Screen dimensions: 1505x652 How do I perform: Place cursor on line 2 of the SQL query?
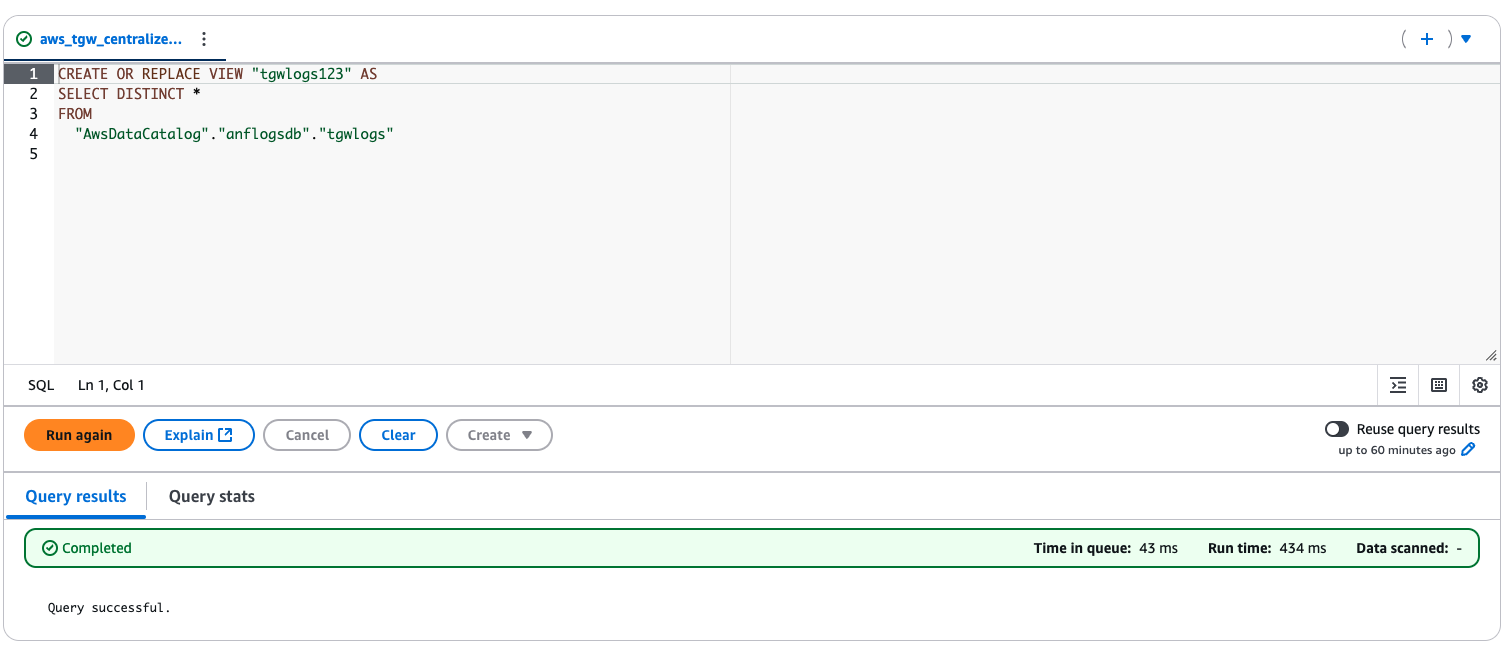(x=130, y=93)
